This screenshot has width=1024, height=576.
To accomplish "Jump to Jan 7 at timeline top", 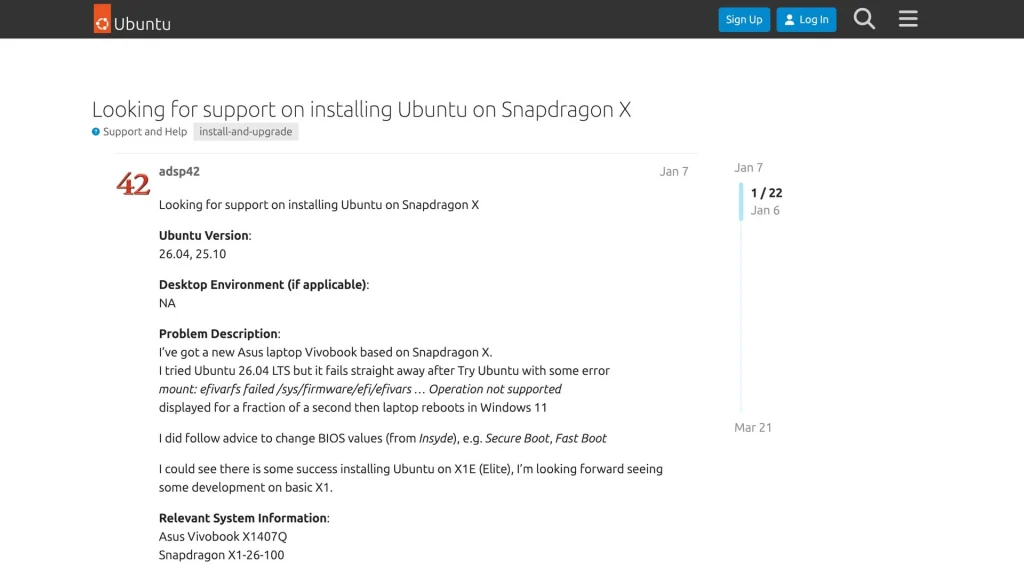I will click(748, 168).
